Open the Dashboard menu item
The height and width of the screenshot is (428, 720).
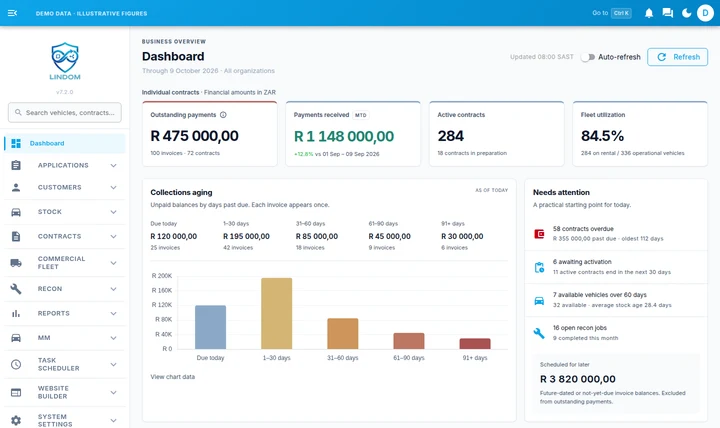coord(65,143)
